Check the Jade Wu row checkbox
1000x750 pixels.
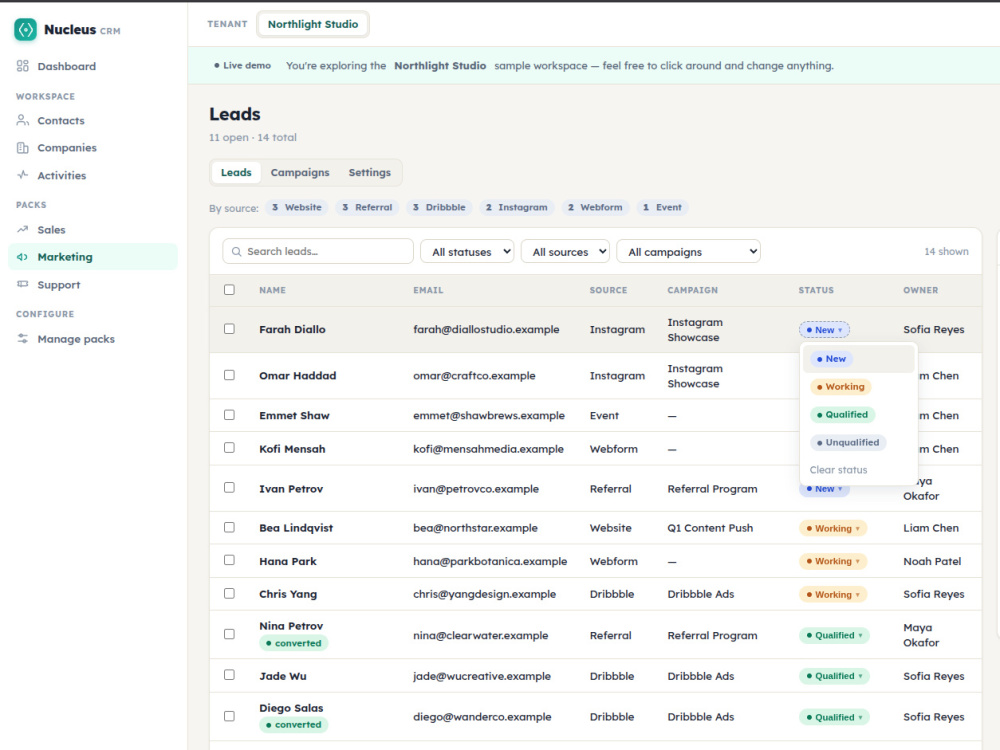tap(230, 675)
